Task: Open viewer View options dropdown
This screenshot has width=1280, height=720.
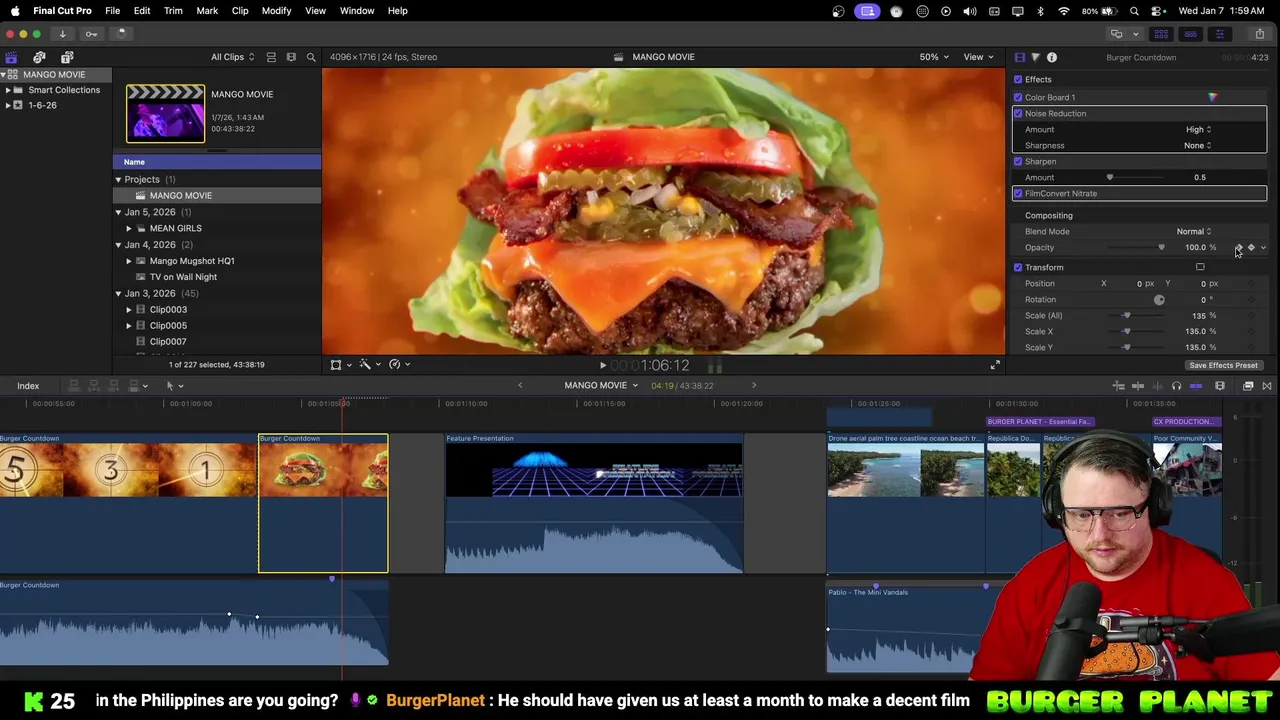Action: [x=978, y=57]
